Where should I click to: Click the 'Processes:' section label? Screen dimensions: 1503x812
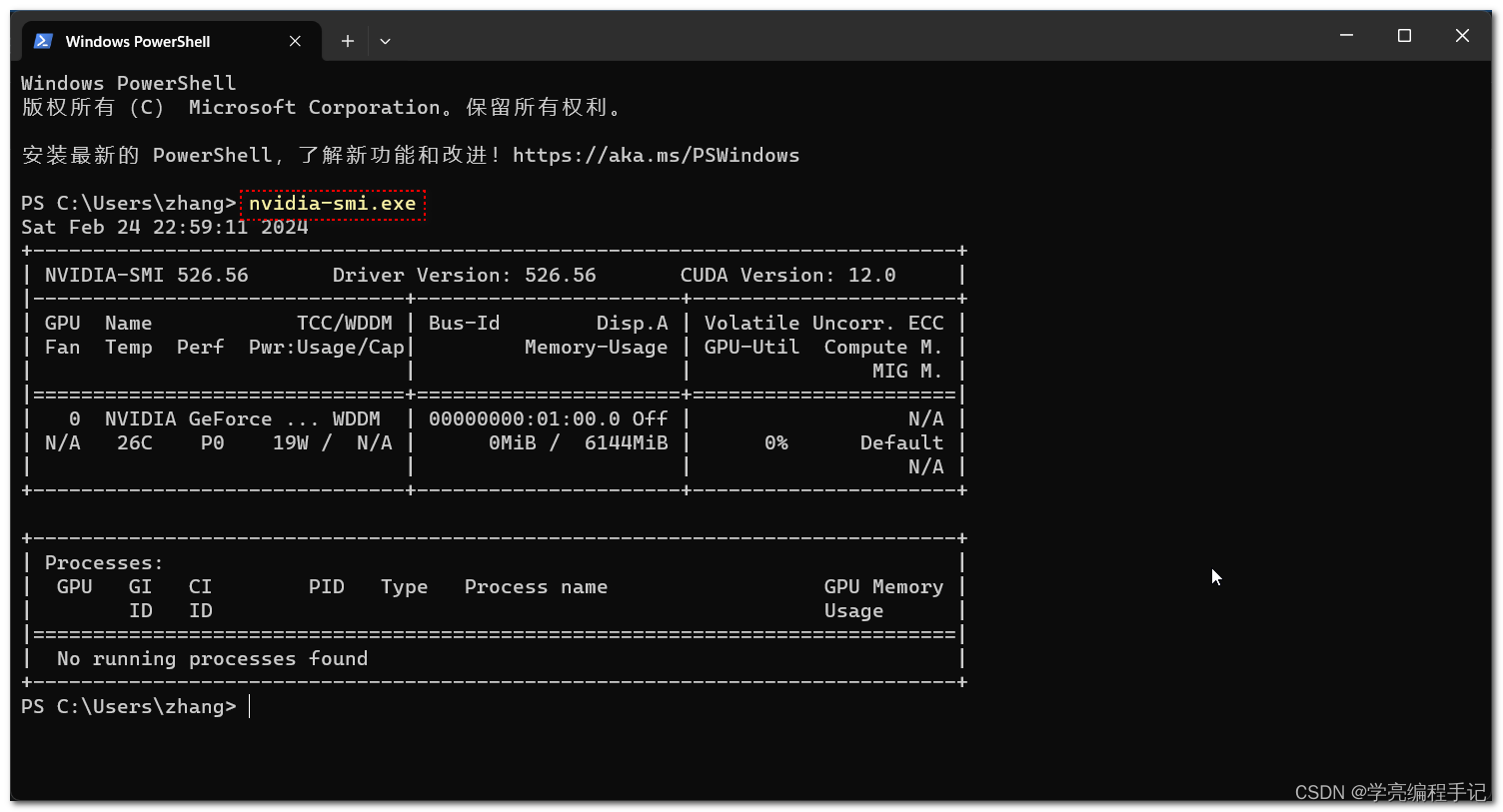(x=105, y=562)
